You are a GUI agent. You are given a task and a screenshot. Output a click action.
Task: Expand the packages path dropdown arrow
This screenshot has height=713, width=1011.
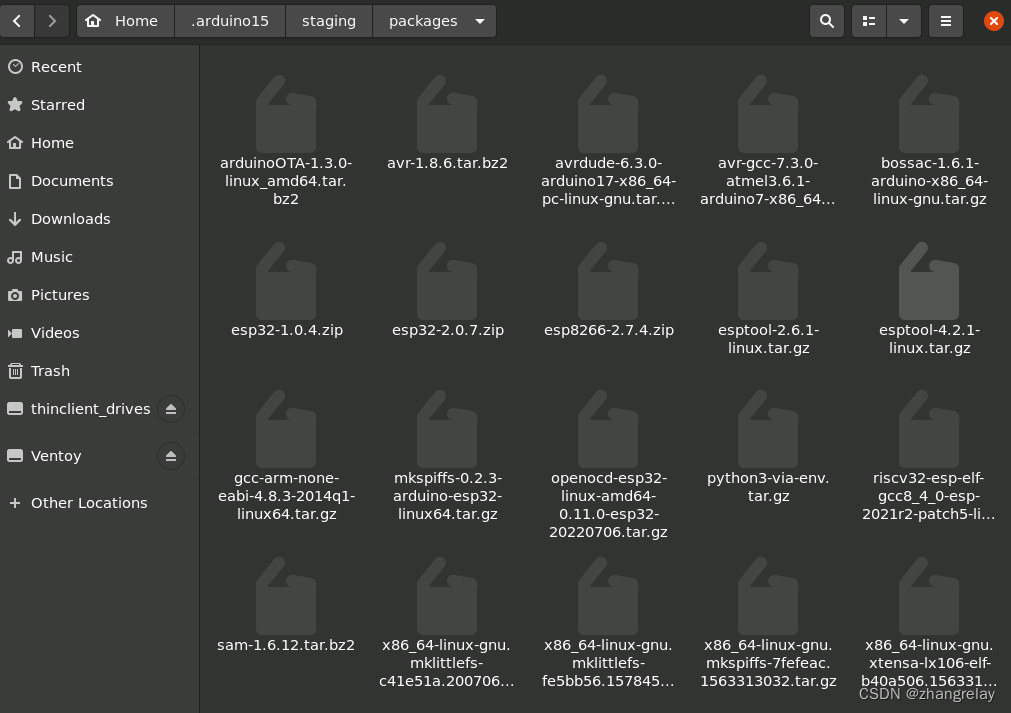(x=480, y=21)
